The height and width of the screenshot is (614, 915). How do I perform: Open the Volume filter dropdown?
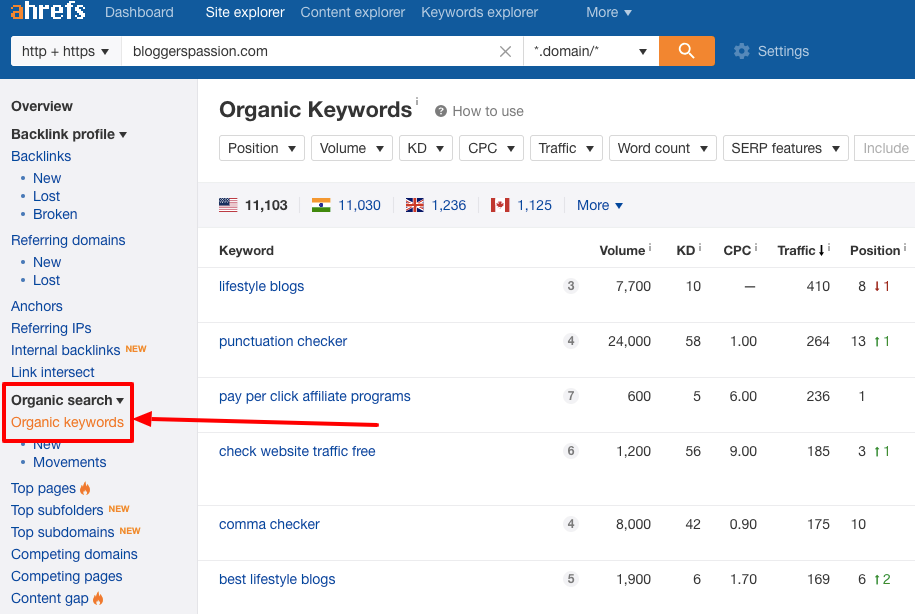[x=351, y=148]
